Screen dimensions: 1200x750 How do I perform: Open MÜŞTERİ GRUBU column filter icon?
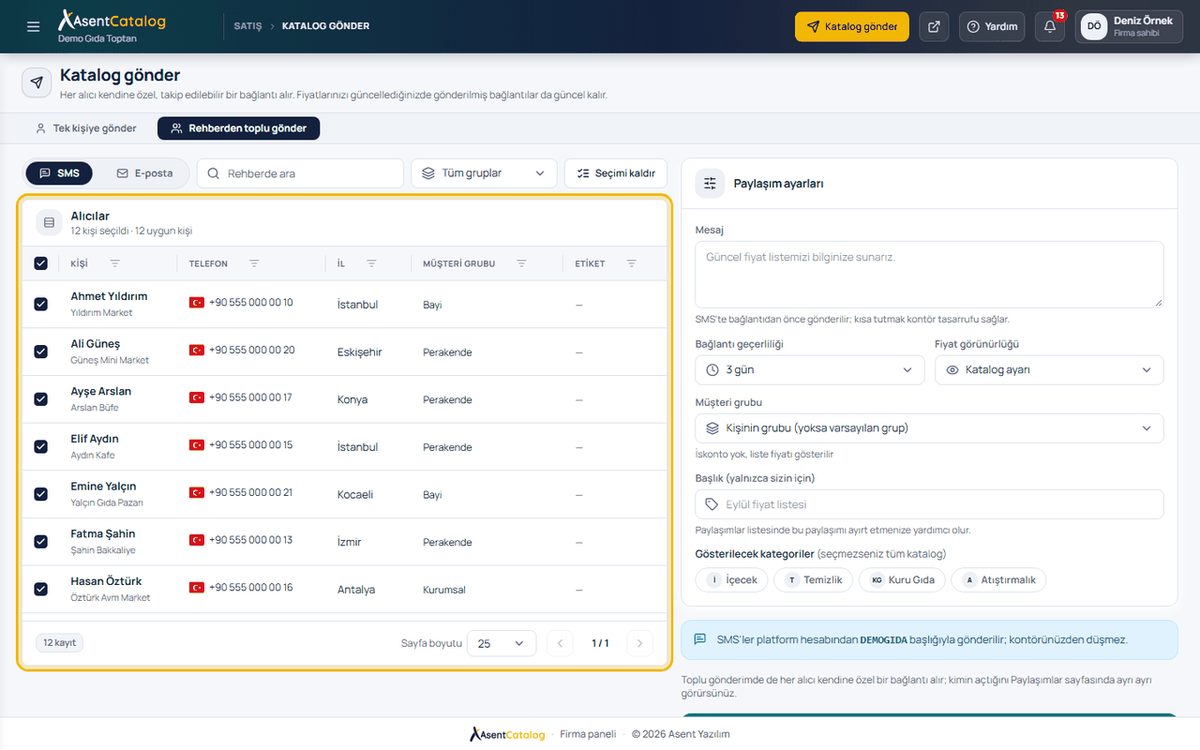point(521,264)
